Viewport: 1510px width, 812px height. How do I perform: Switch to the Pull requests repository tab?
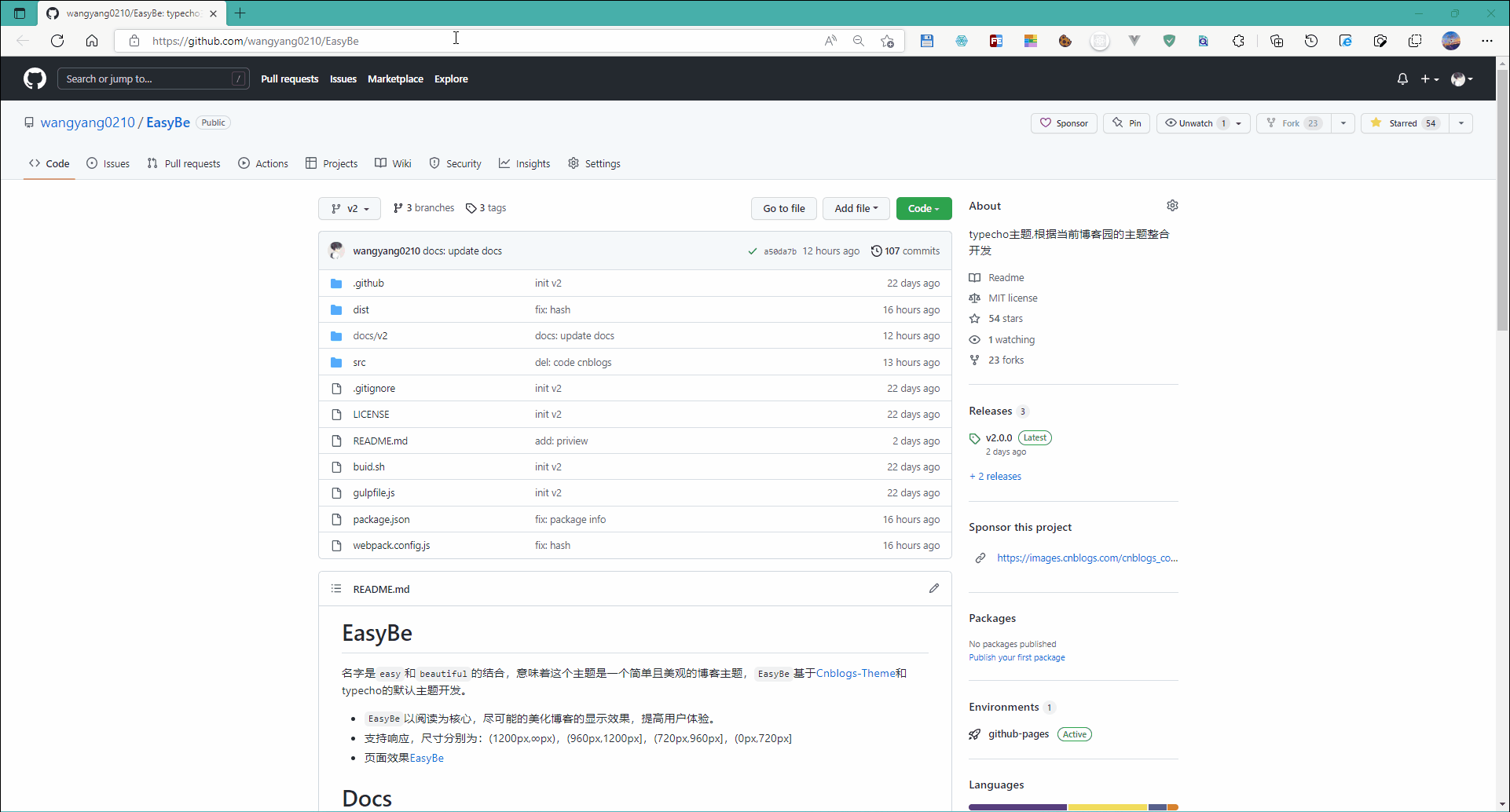pyautogui.click(x=184, y=163)
